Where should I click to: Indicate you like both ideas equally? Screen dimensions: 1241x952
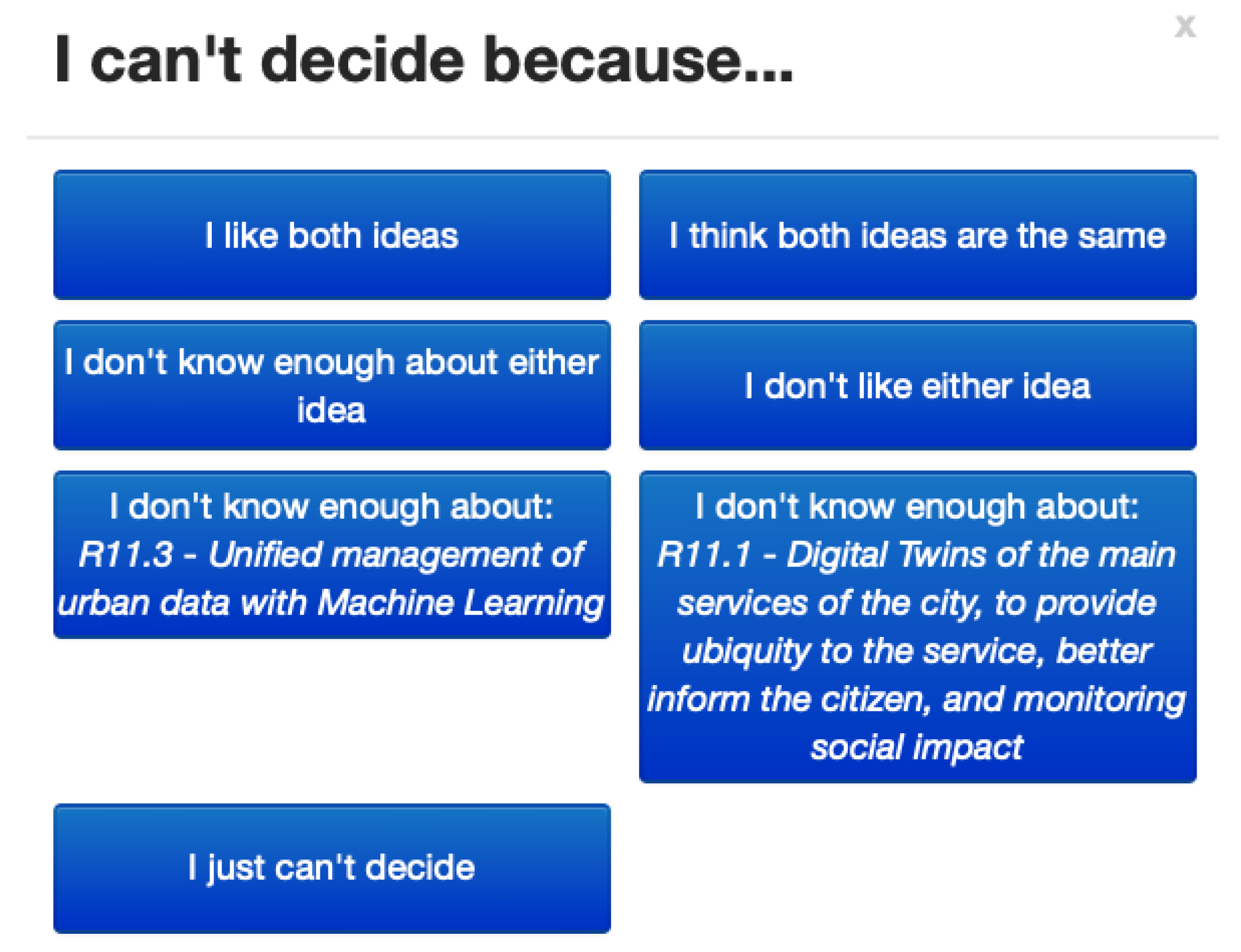point(332,235)
